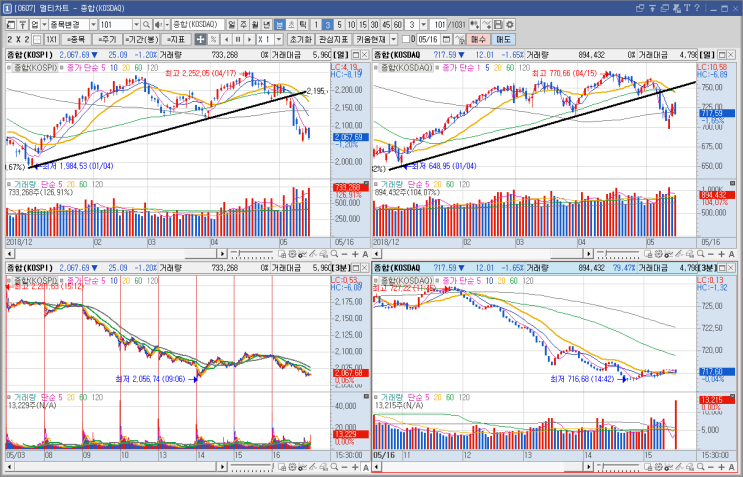This screenshot has height=477, width=743.
Task: Click the gear chart settings icon
Action: (510, 25)
